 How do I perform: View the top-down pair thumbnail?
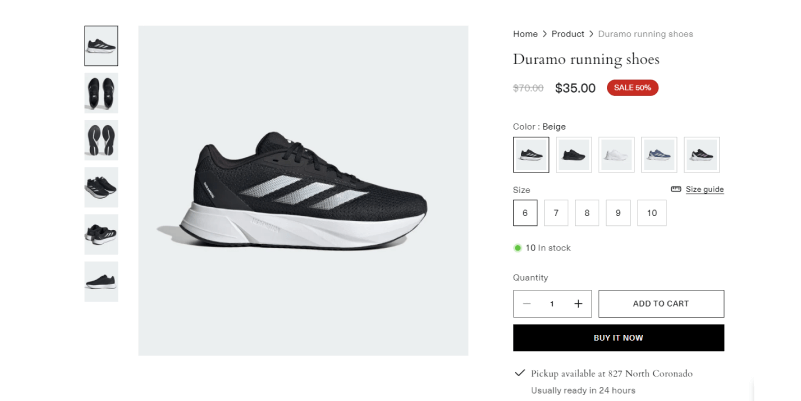(x=101, y=93)
